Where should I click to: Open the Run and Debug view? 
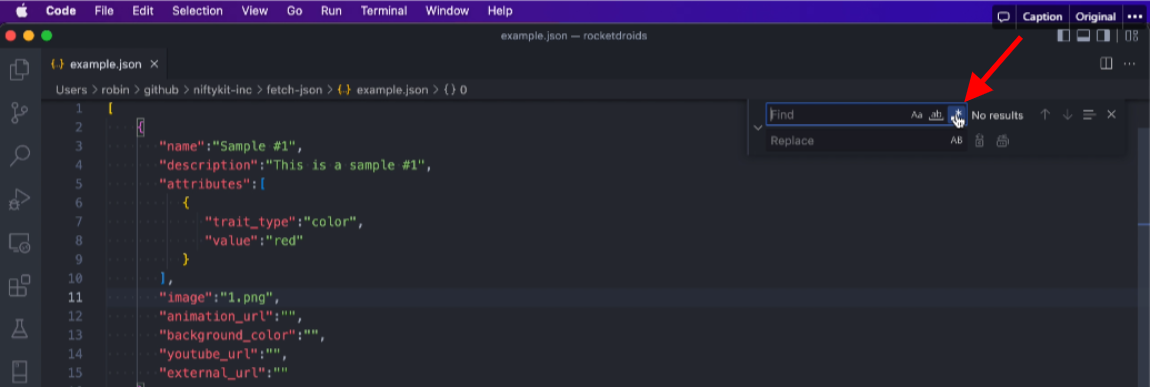(19, 199)
